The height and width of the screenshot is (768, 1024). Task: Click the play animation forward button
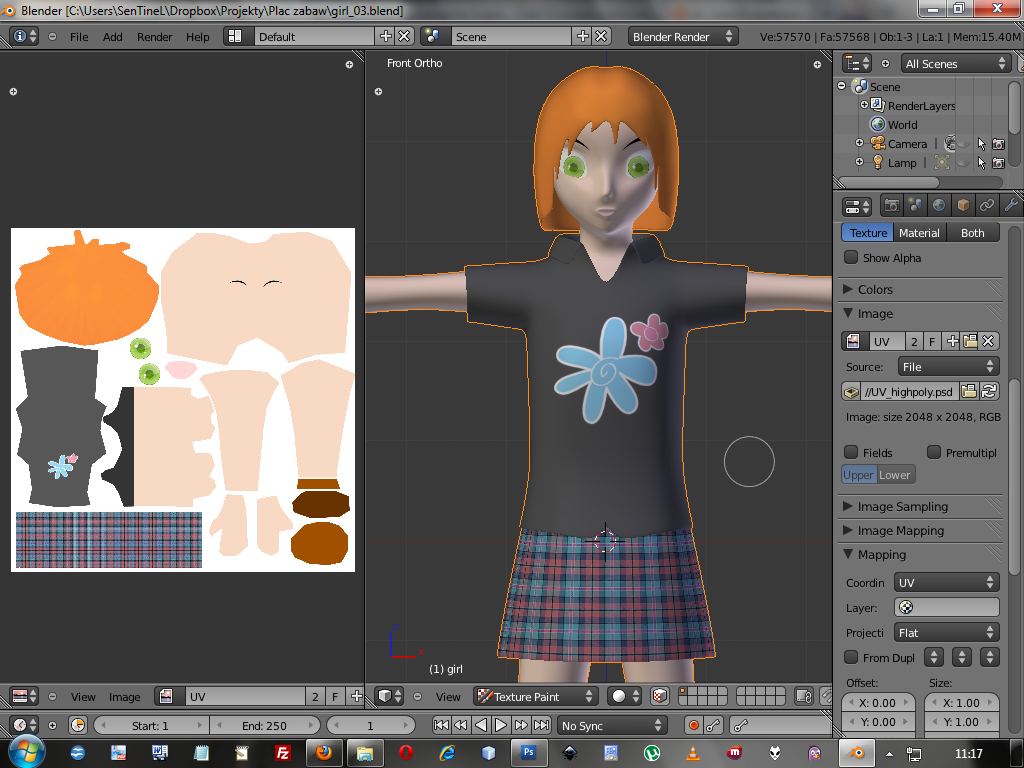(501, 725)
